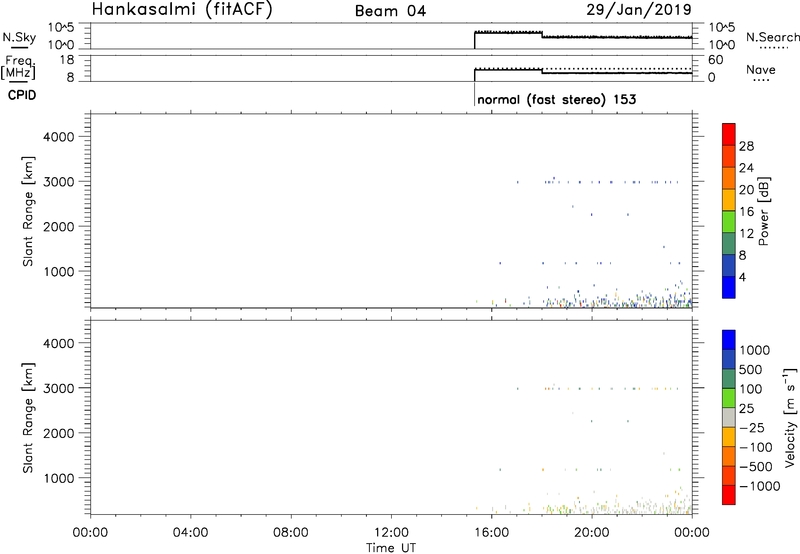Click the Velocity [m s-1] colorbar label
800x554 pixels.
click(x=790, y=417)
